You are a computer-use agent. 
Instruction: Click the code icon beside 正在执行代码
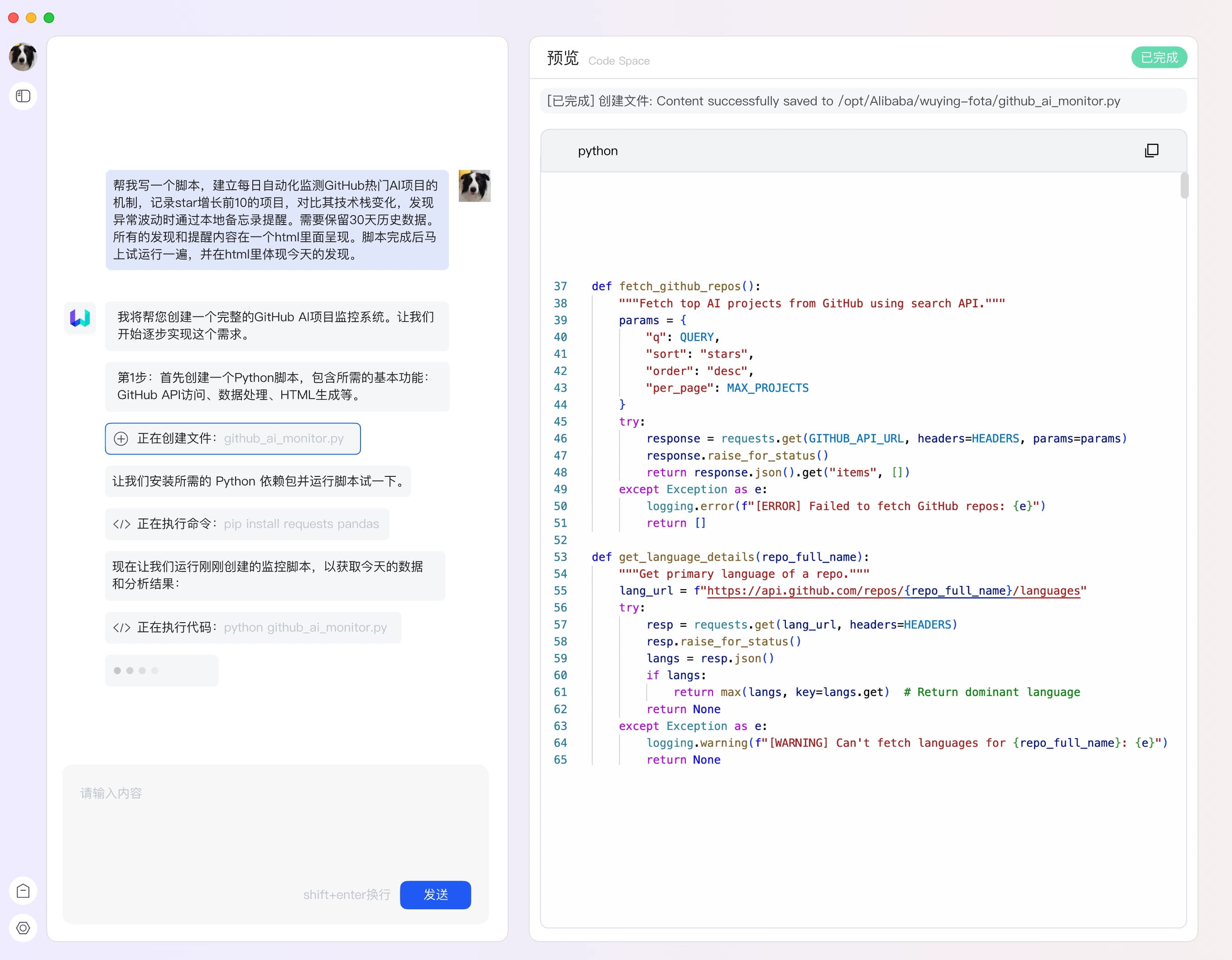[122, 628]
